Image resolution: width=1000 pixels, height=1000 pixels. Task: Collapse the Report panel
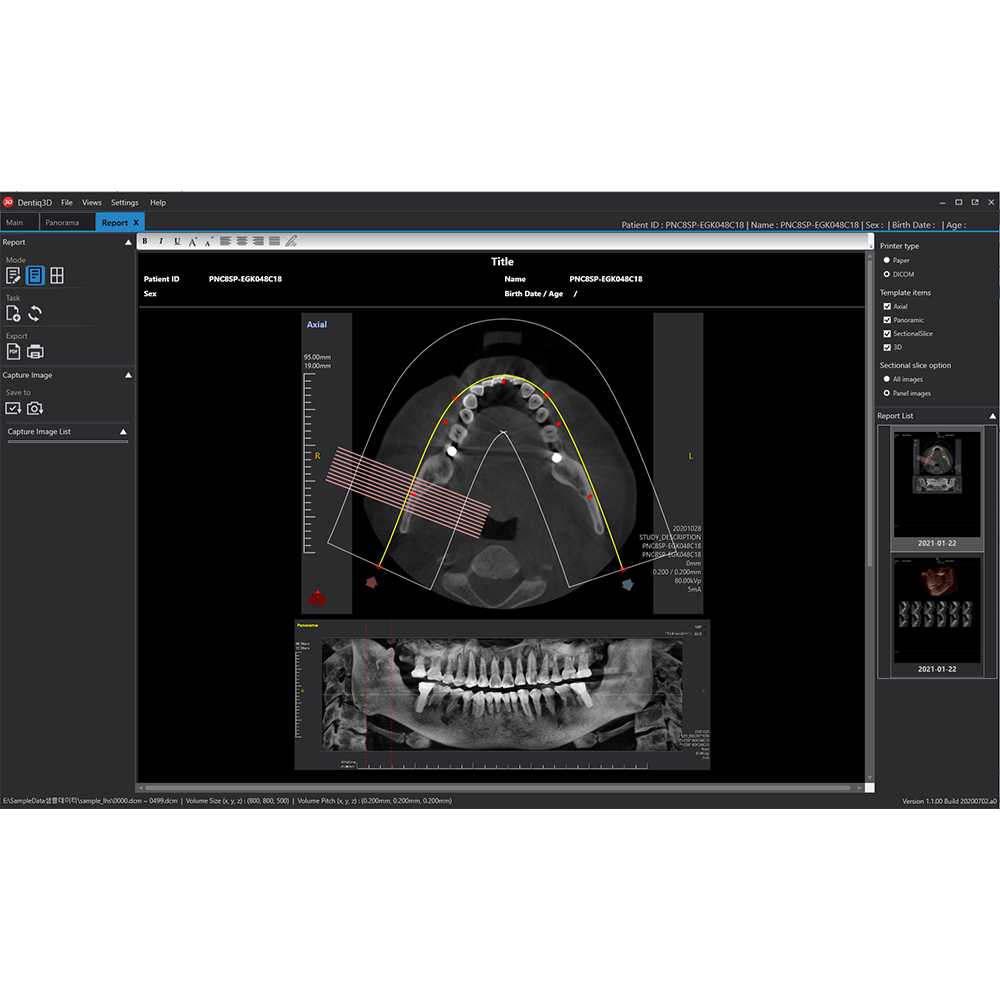coord(128,242)
